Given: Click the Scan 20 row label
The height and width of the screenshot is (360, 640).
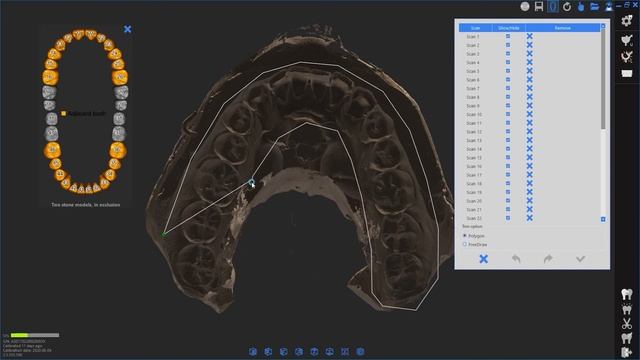Looking at the screenshot, I should tap(474, 201).
